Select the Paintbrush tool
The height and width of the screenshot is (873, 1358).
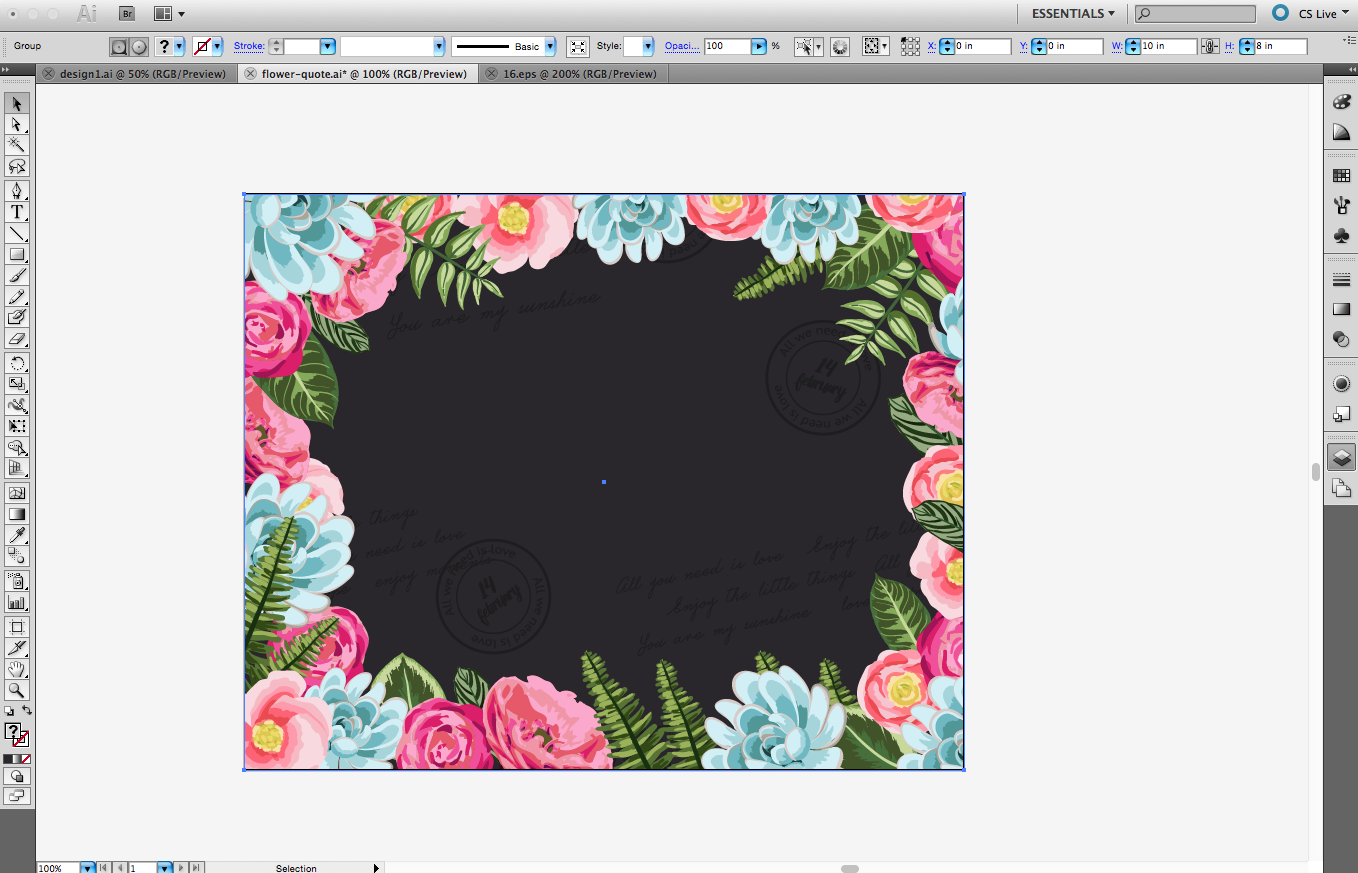click(x=17, y=275)
